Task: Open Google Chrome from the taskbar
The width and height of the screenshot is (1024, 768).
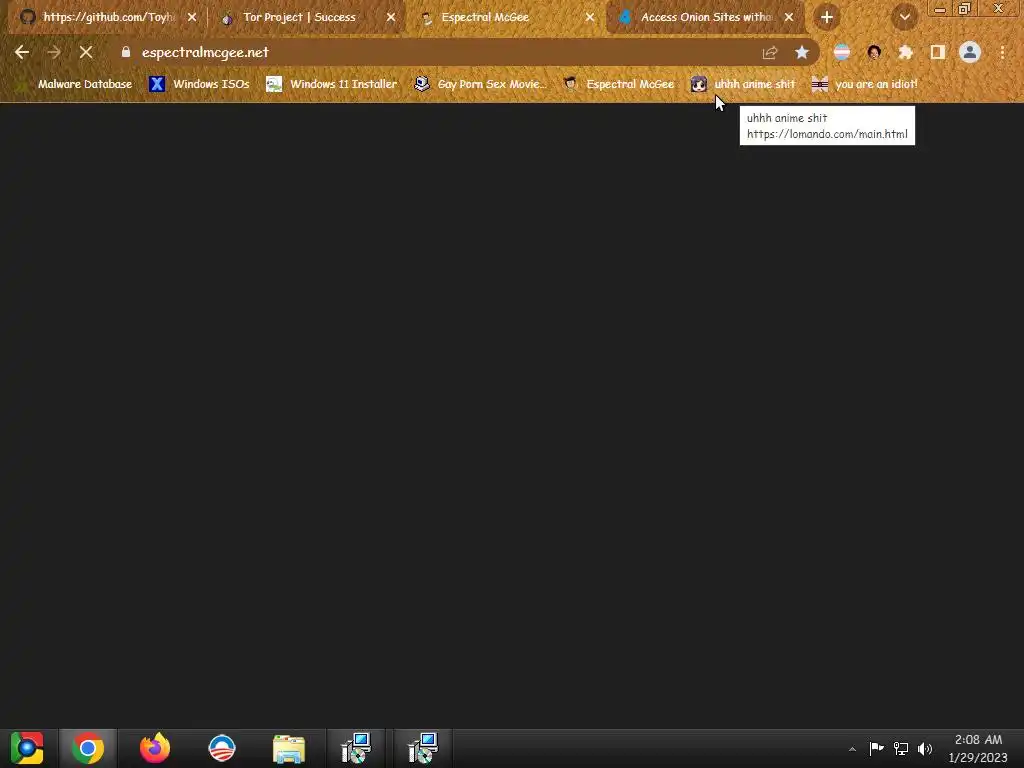Action: tap(88, 748)
